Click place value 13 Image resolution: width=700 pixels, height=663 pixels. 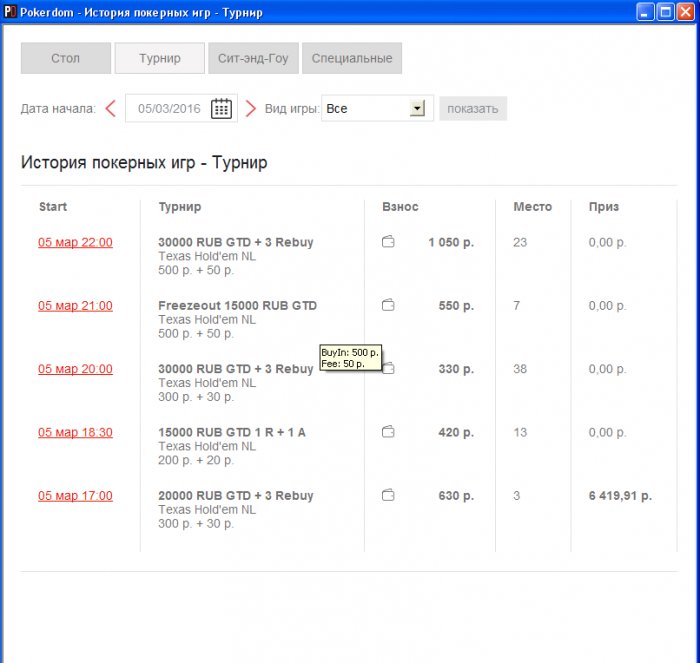click(x=520, y=432)
